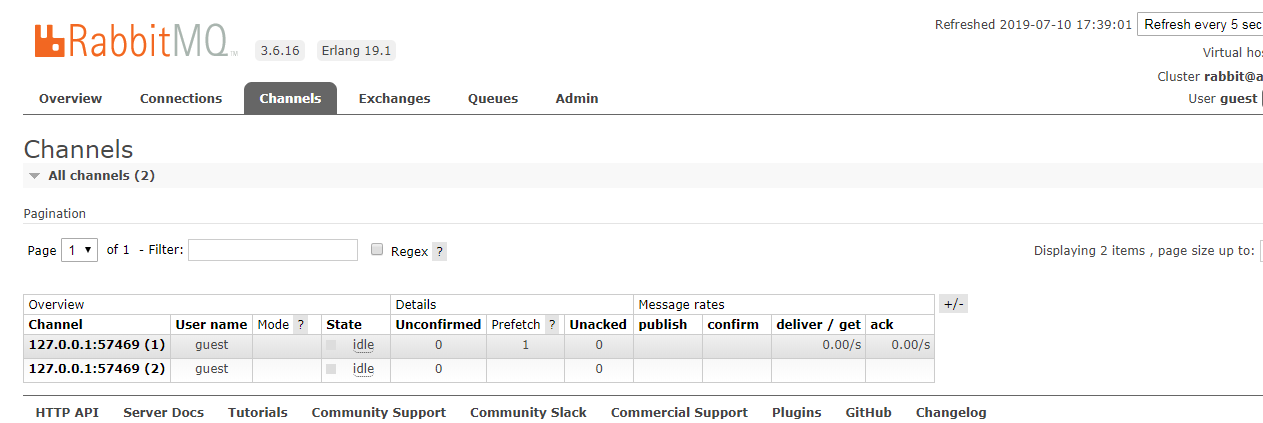This screenshot has width=1263, height=423.
Task: Switch to the Queues tab
Action: click(x=493, y=98)
